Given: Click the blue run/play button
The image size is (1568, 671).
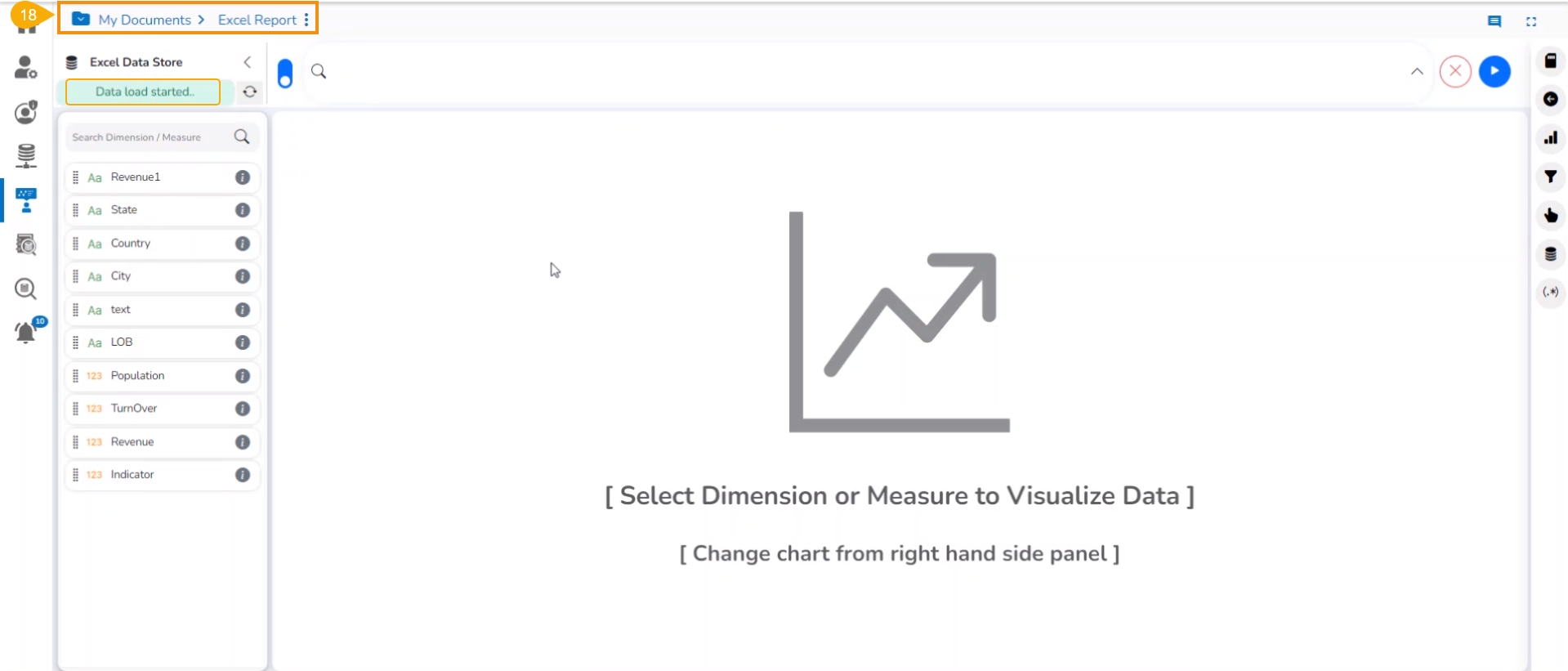Looking at the screenshot, I should (1494, 71).
